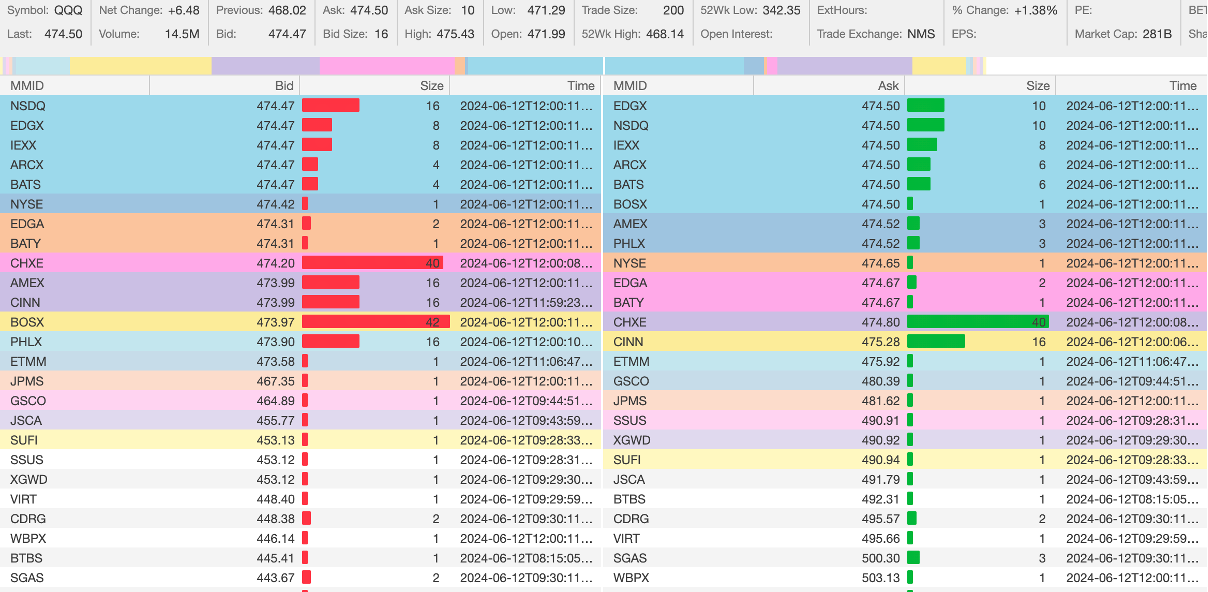Click the JSCA ask price 491.79
Screen dimensions: 1208x592
click(x=880, y=479)
